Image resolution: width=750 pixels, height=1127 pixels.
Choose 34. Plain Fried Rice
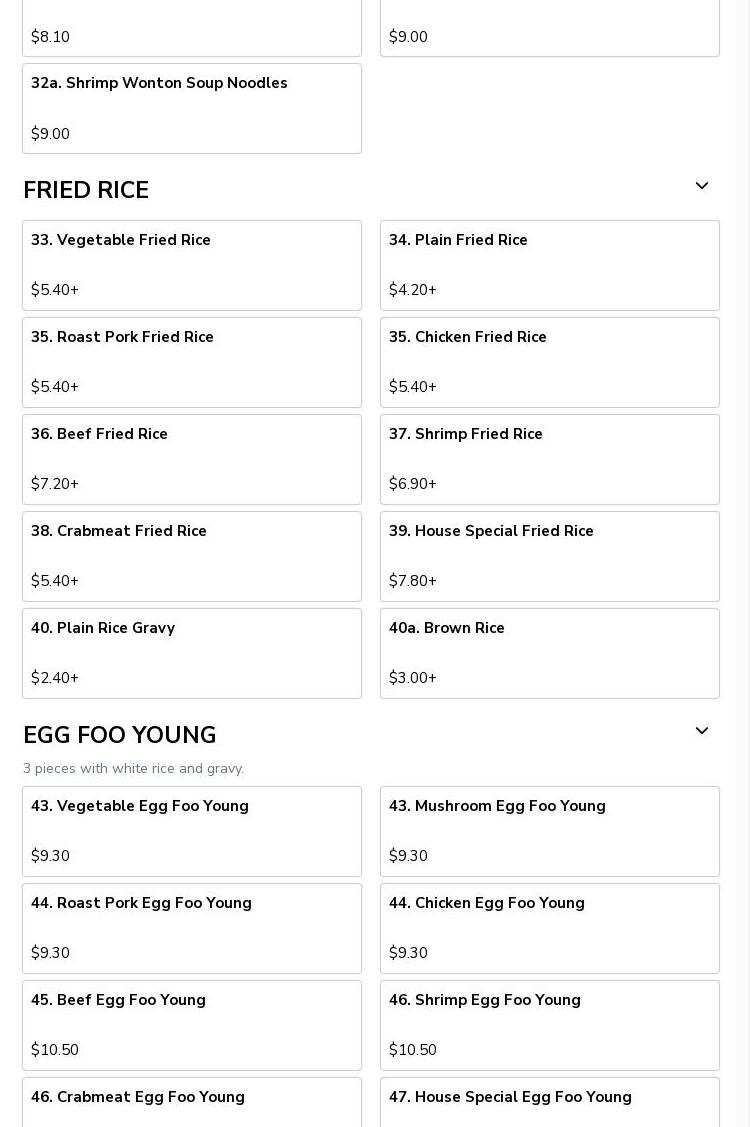549,265
